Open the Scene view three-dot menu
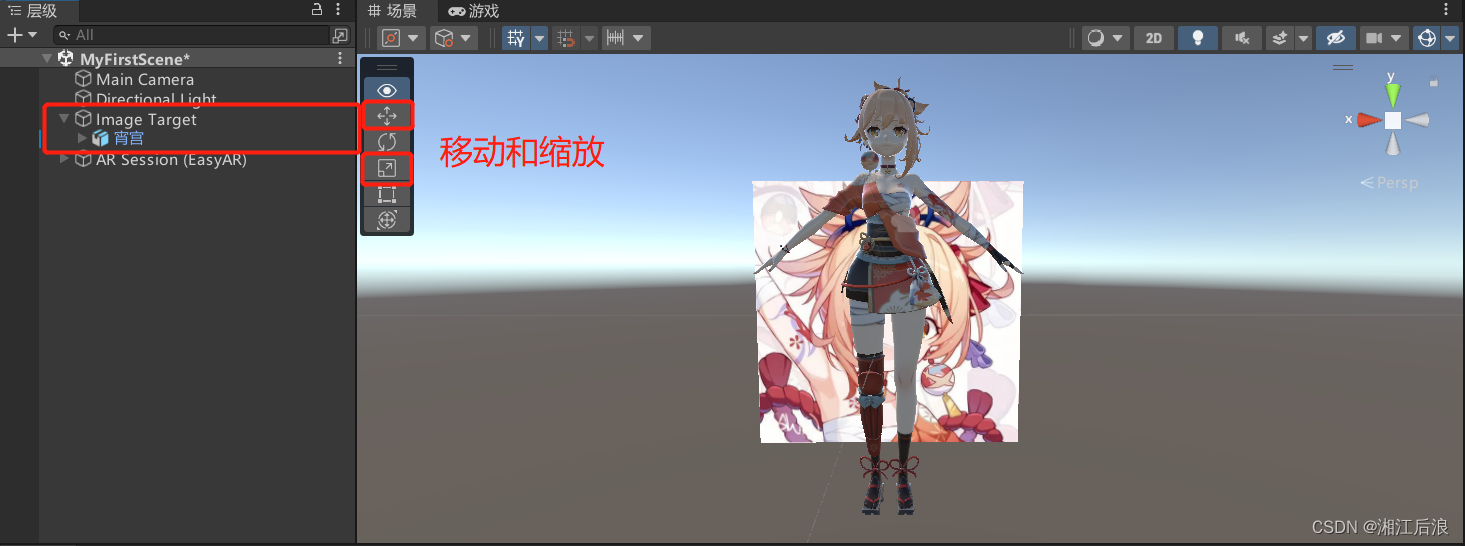 1446,10
